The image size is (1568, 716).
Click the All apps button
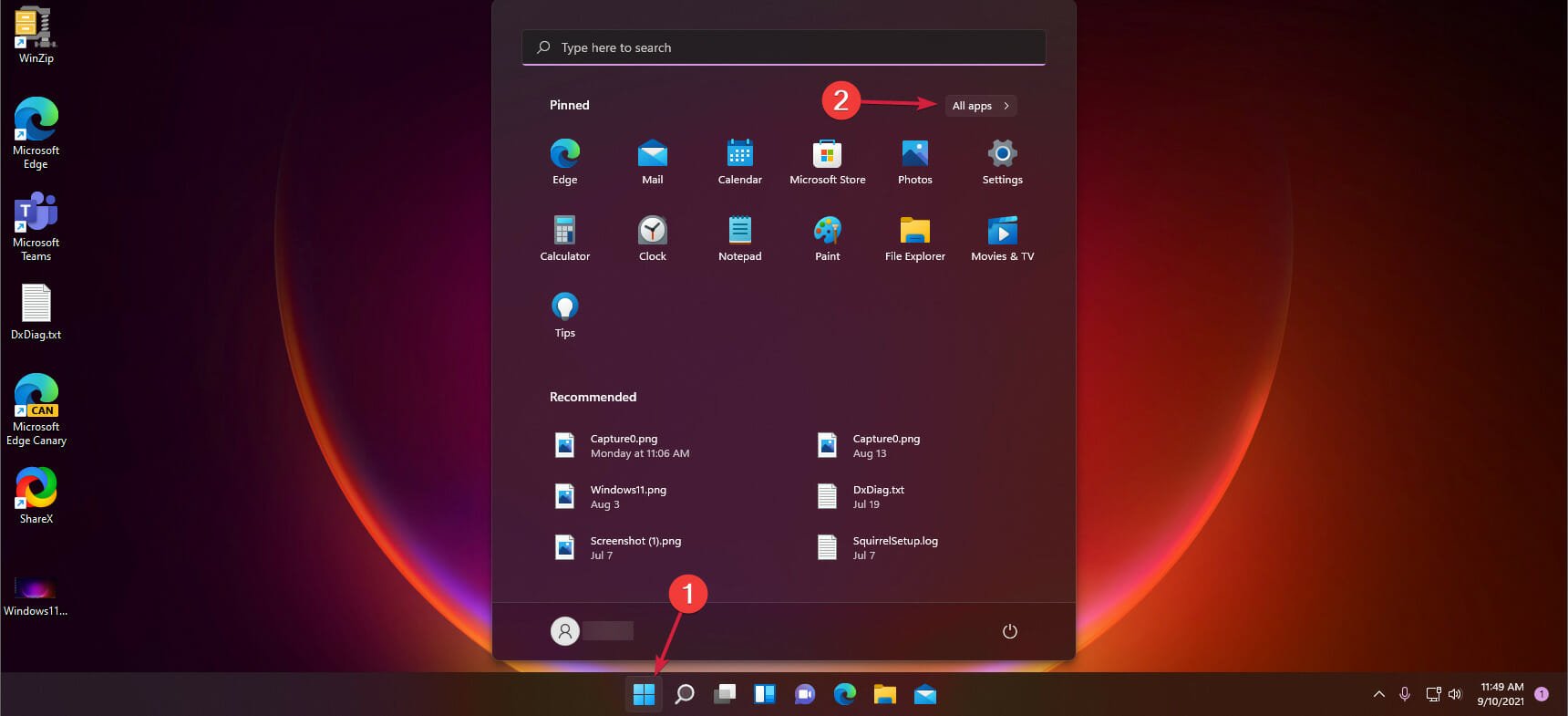[980, 106]
